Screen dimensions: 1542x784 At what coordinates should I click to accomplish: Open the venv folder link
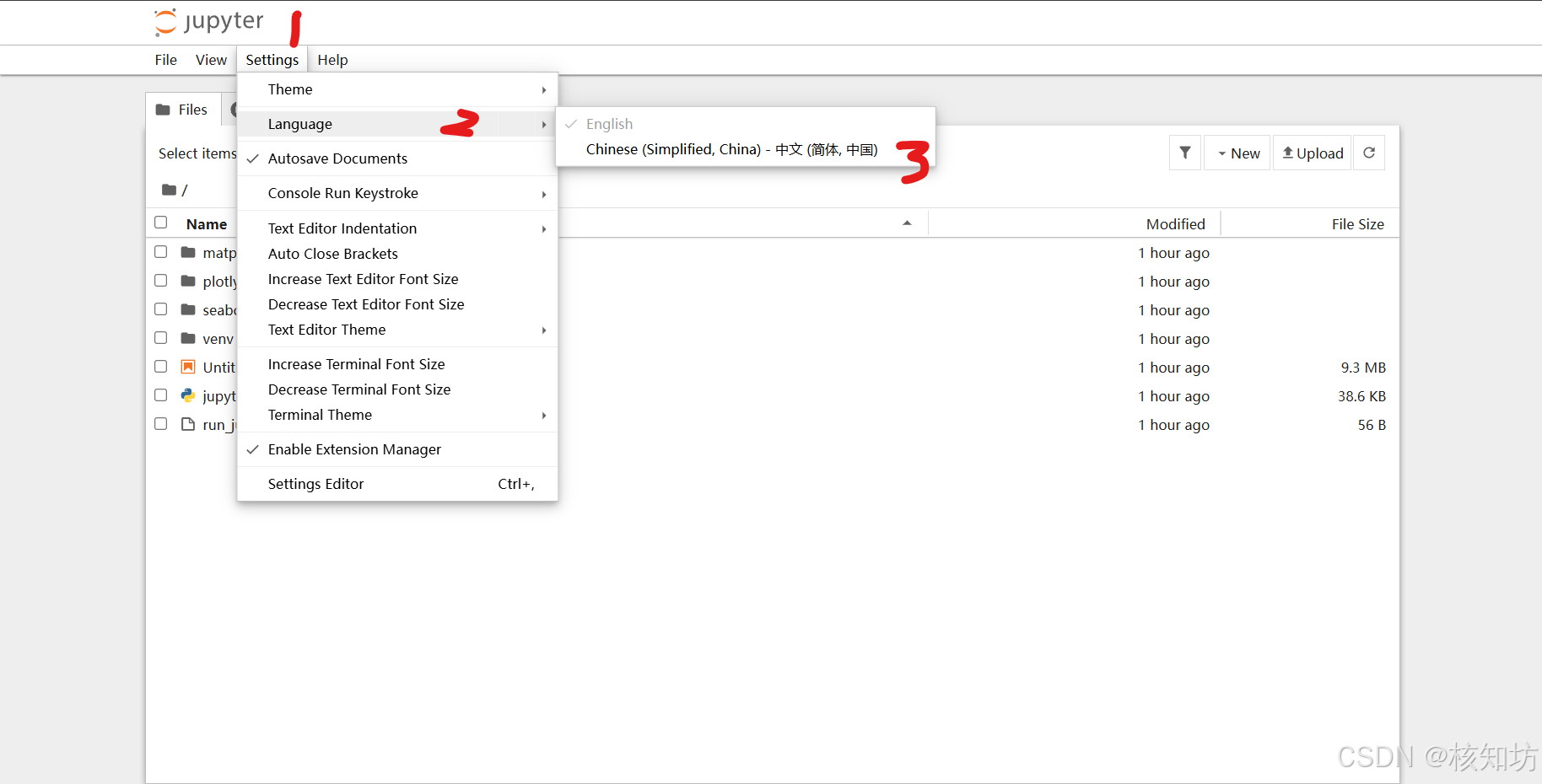point(218,338)
